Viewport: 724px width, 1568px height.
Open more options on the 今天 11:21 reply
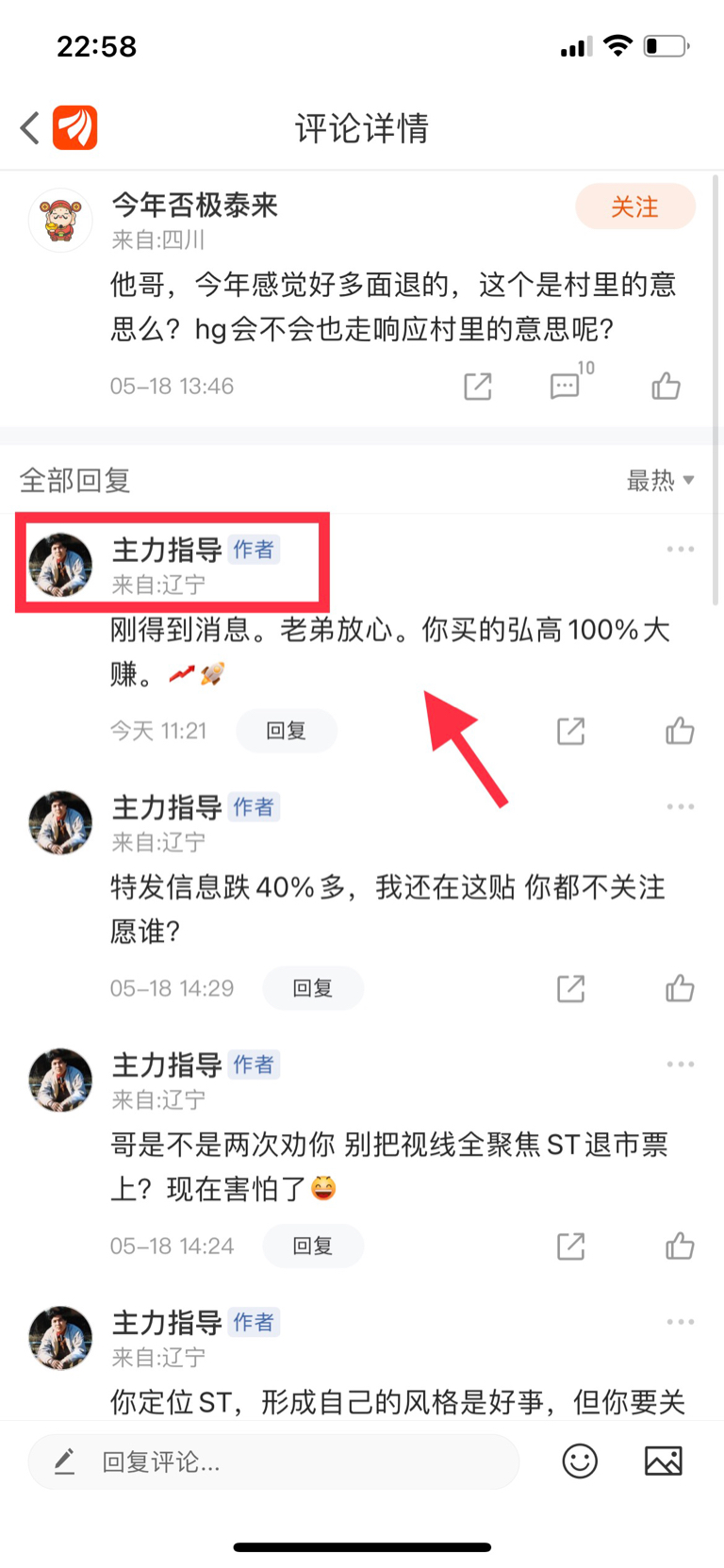coord(681,549)
